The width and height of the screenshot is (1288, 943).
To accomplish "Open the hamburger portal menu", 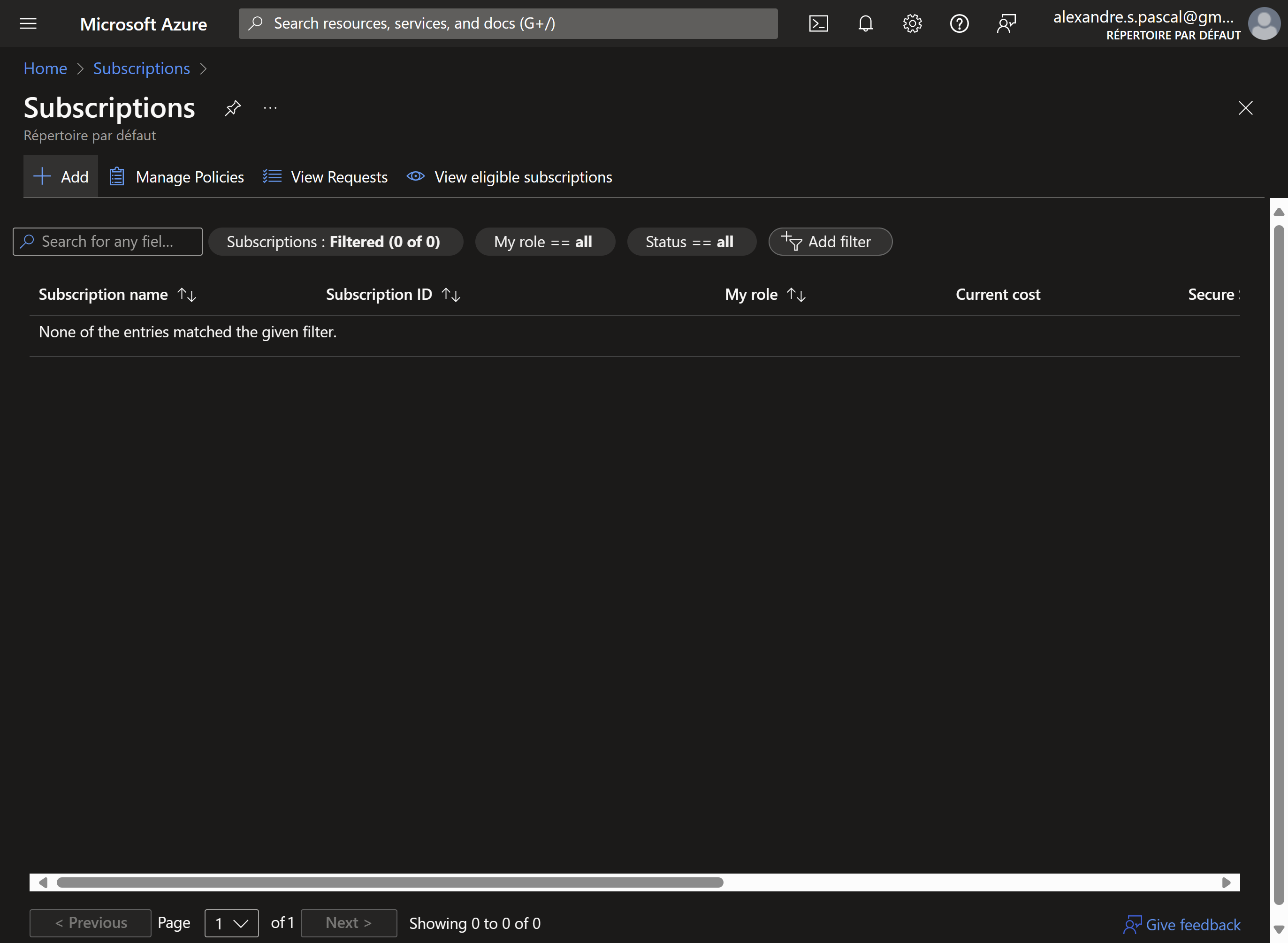I will click(x=28, y=23).
